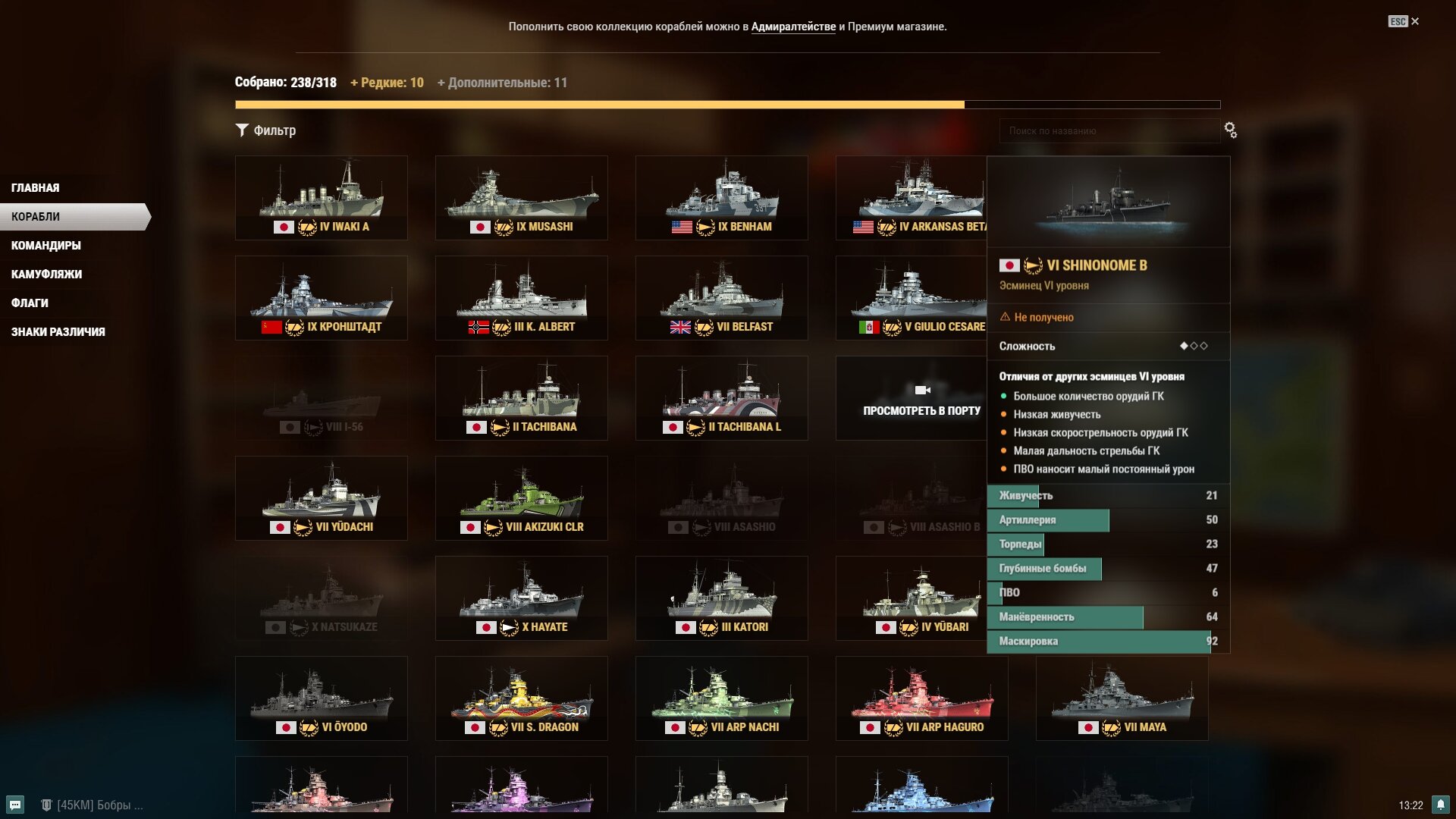This screenshot has height=819, width=1456.
Task: Click USA flag icon on IX BENHAM card
Action: (x=682, y=227)
